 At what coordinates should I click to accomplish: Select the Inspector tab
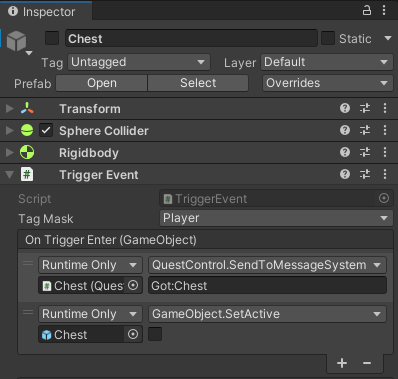(x=46, y=11)
